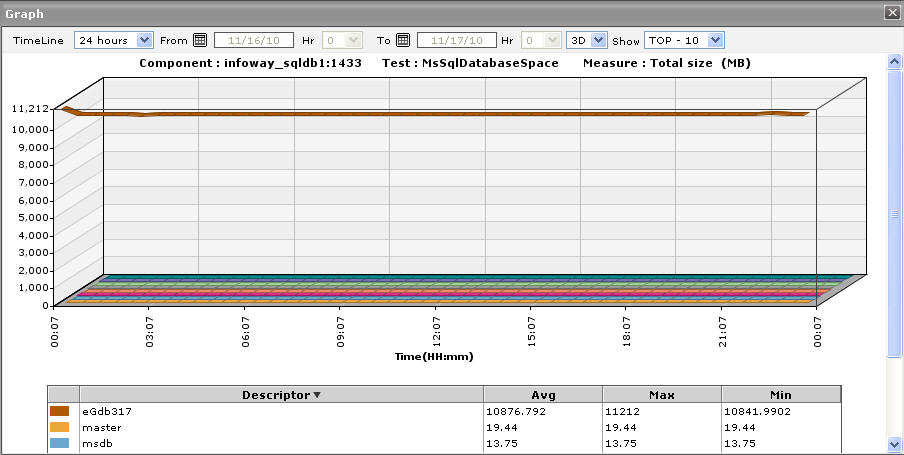The height and width of the screenshot is (455, 904).
Task: Click the Min column header
Action: tap(781, 395)
